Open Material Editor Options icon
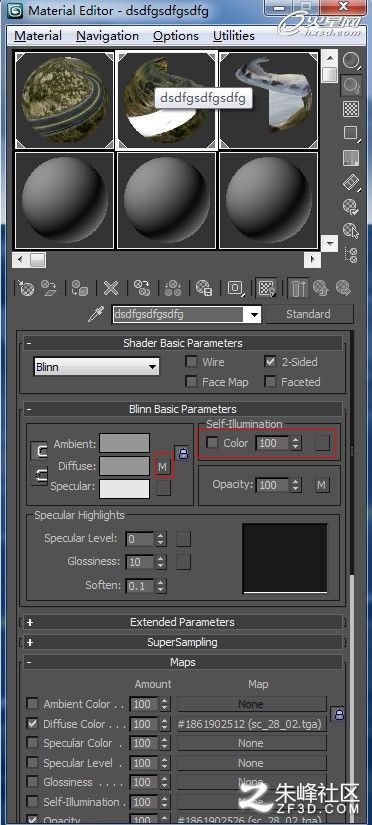 [x=350, y=206]
